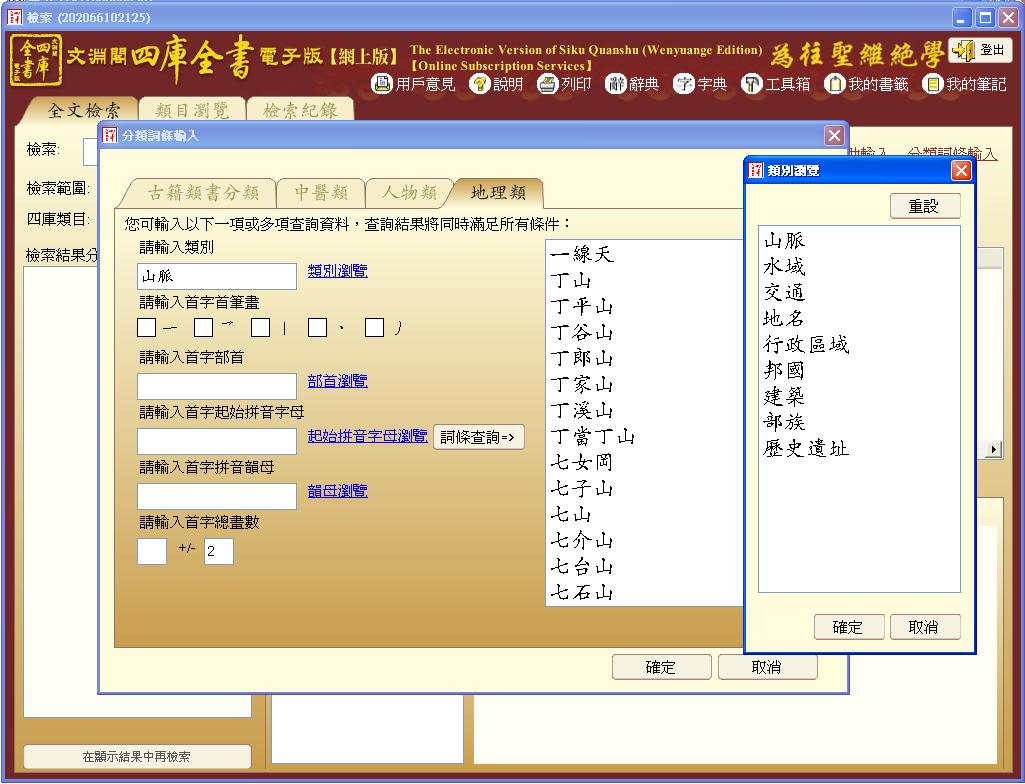Click the 部首瀏覽 link
The image size is (1025, 784).
[337, 381]
